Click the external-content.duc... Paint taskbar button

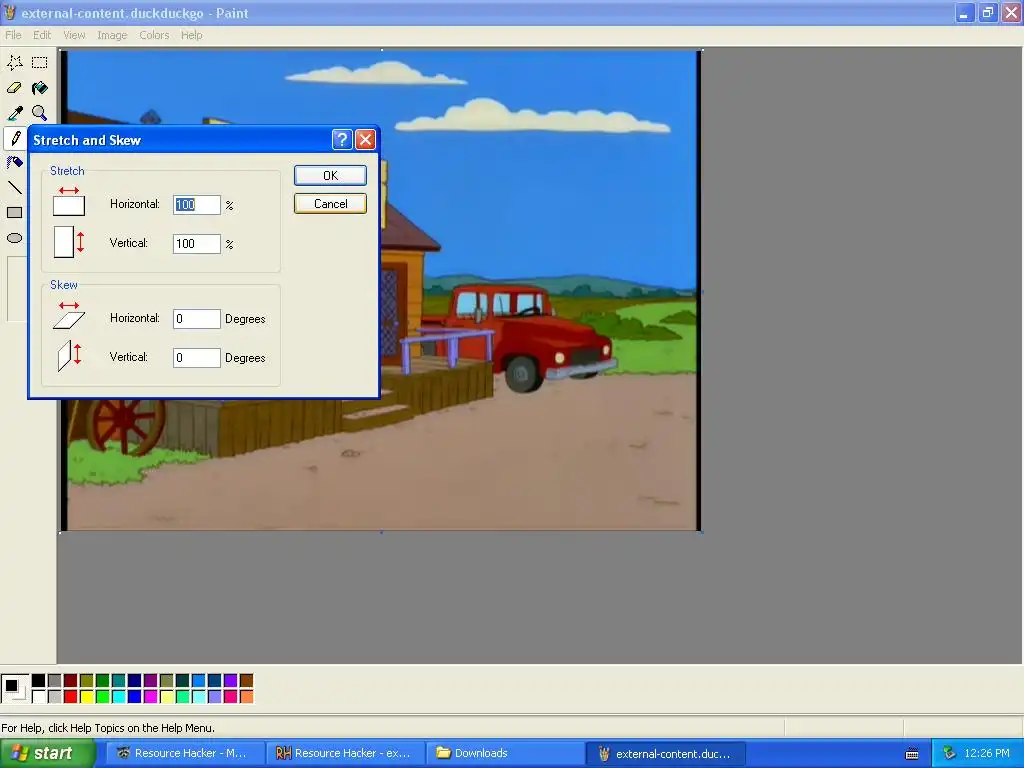pyautogui.click(x=665, y=754)
